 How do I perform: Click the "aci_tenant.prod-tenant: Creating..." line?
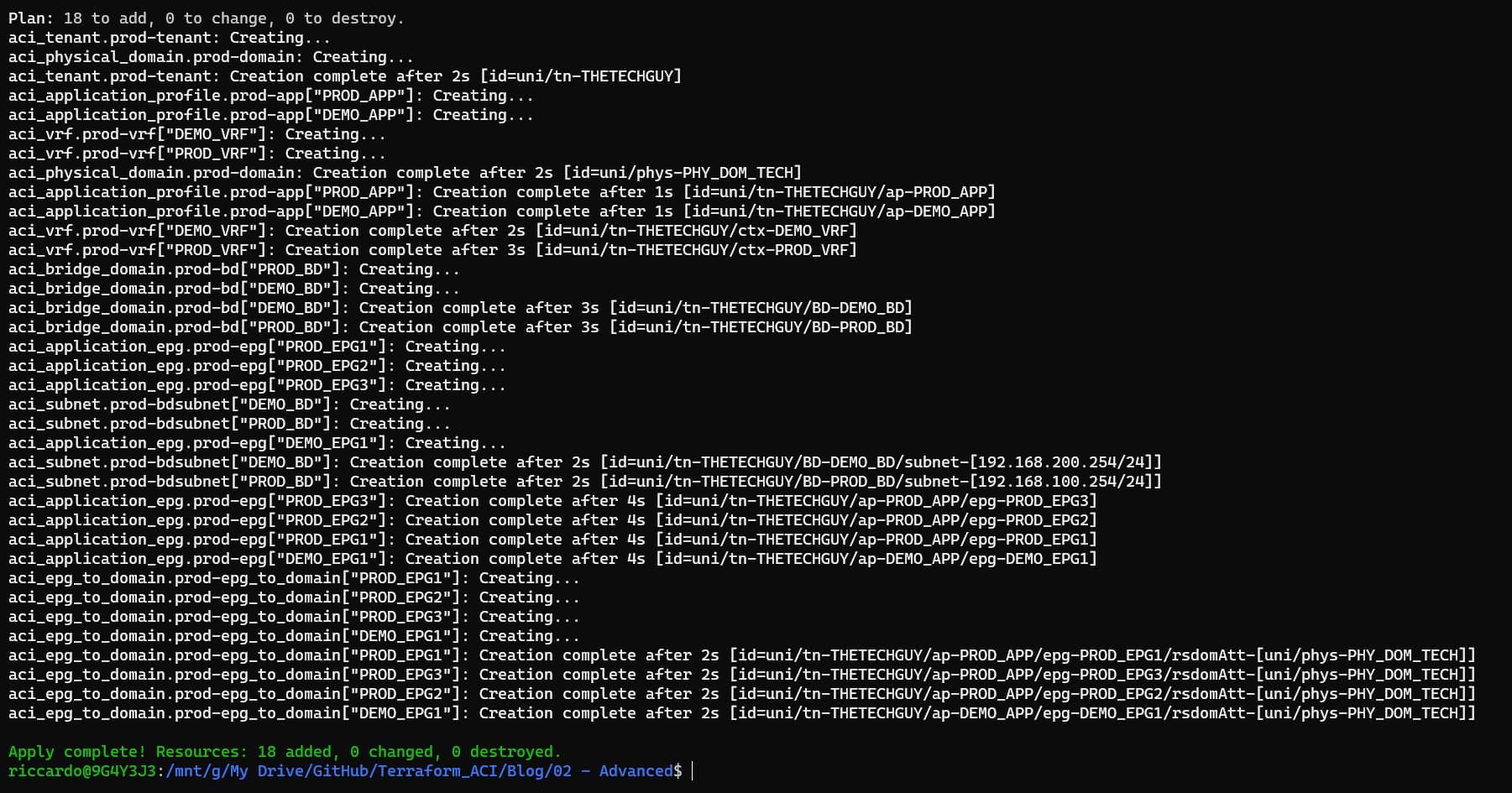(169, 38)
